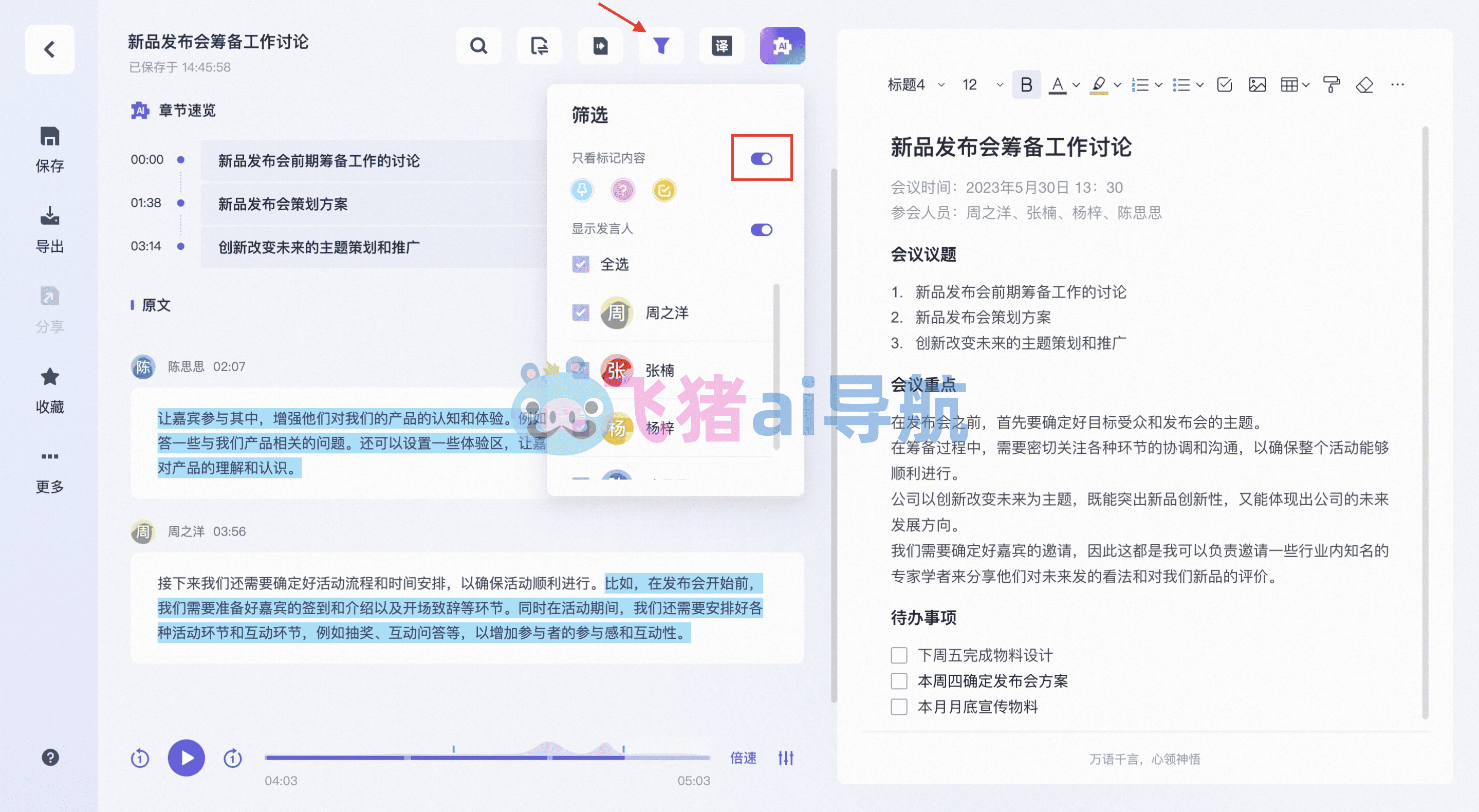Click the 陈思思 speaker avatar
The height and width of the screenshot is (812, 1479).
[143, 366]
